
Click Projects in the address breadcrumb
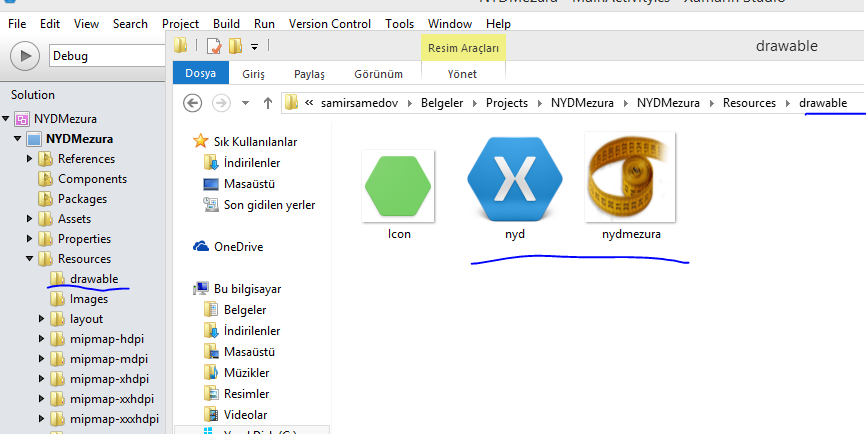pos(506,103)
